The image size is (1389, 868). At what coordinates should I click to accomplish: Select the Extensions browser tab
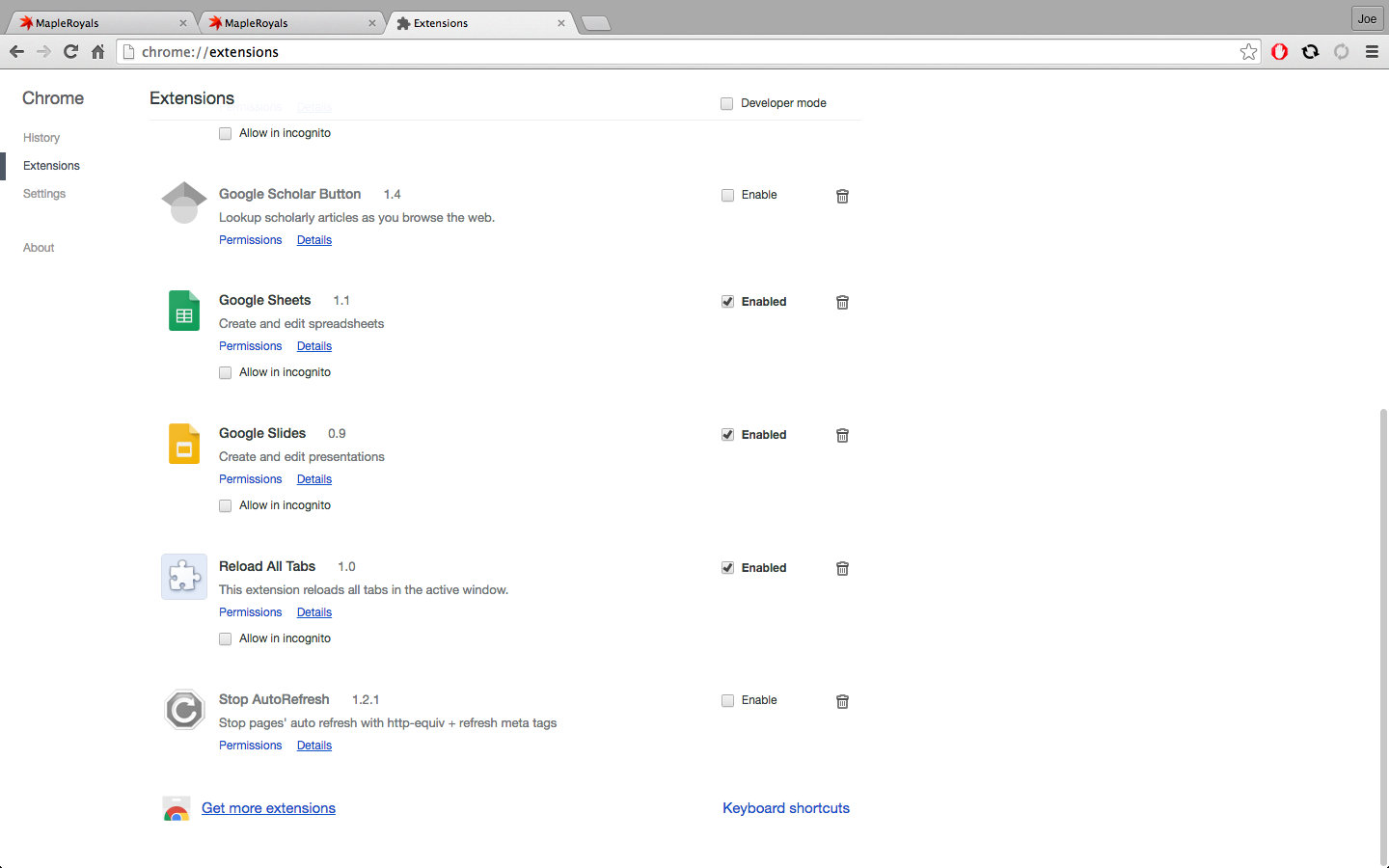(478, 23)
